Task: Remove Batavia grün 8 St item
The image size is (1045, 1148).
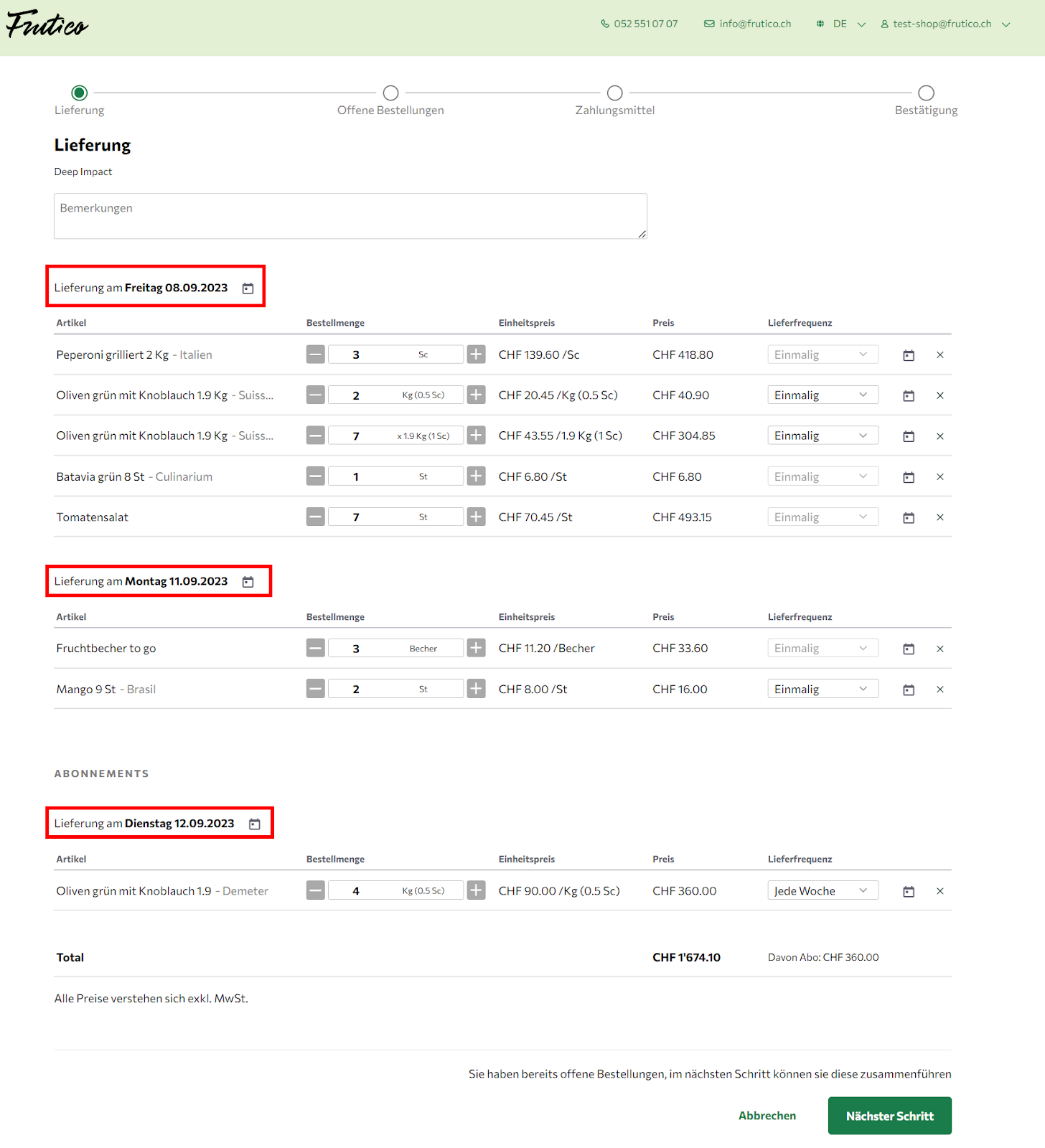Action: (x=940, y=477)
